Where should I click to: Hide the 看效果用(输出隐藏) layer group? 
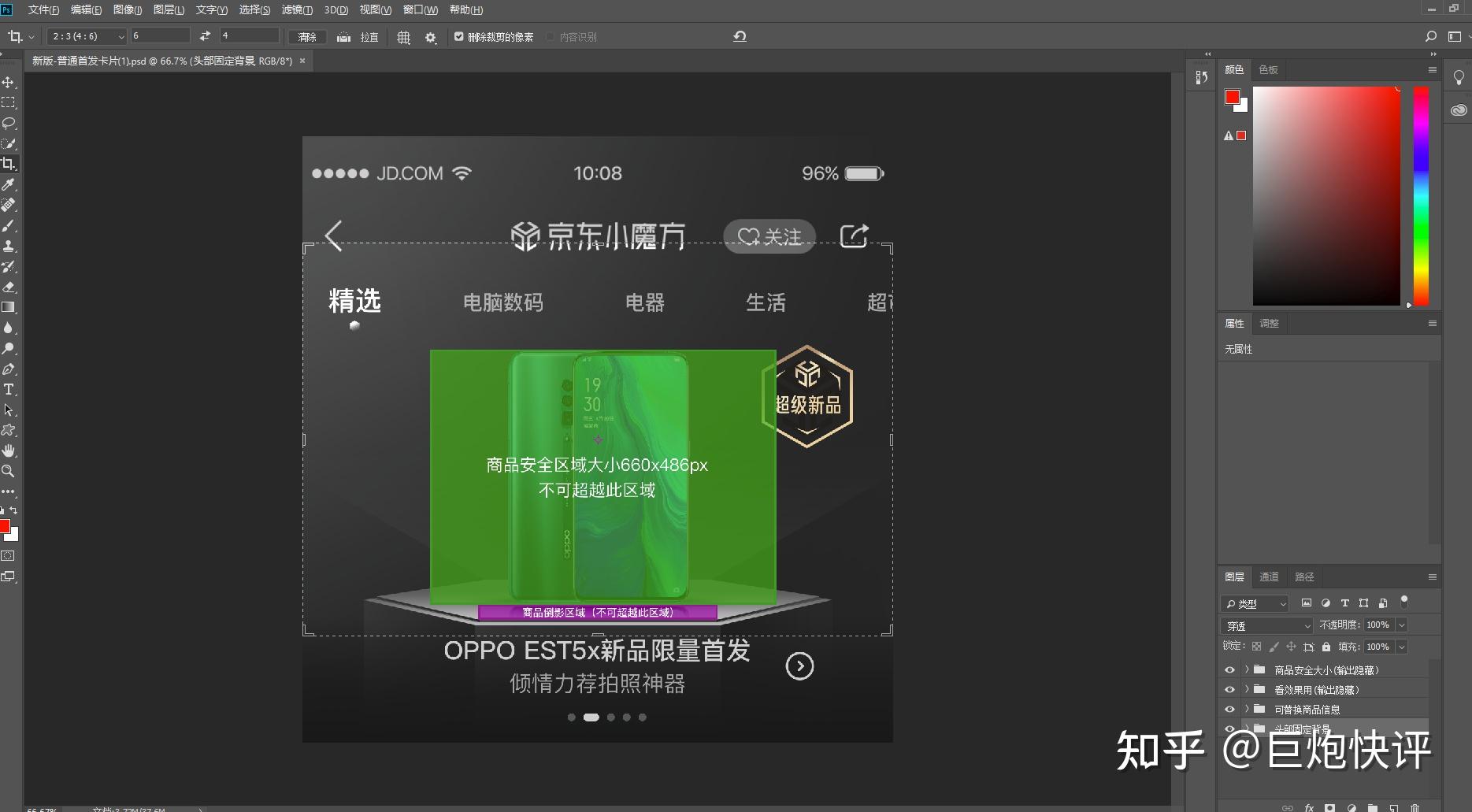coord(1229,690)
